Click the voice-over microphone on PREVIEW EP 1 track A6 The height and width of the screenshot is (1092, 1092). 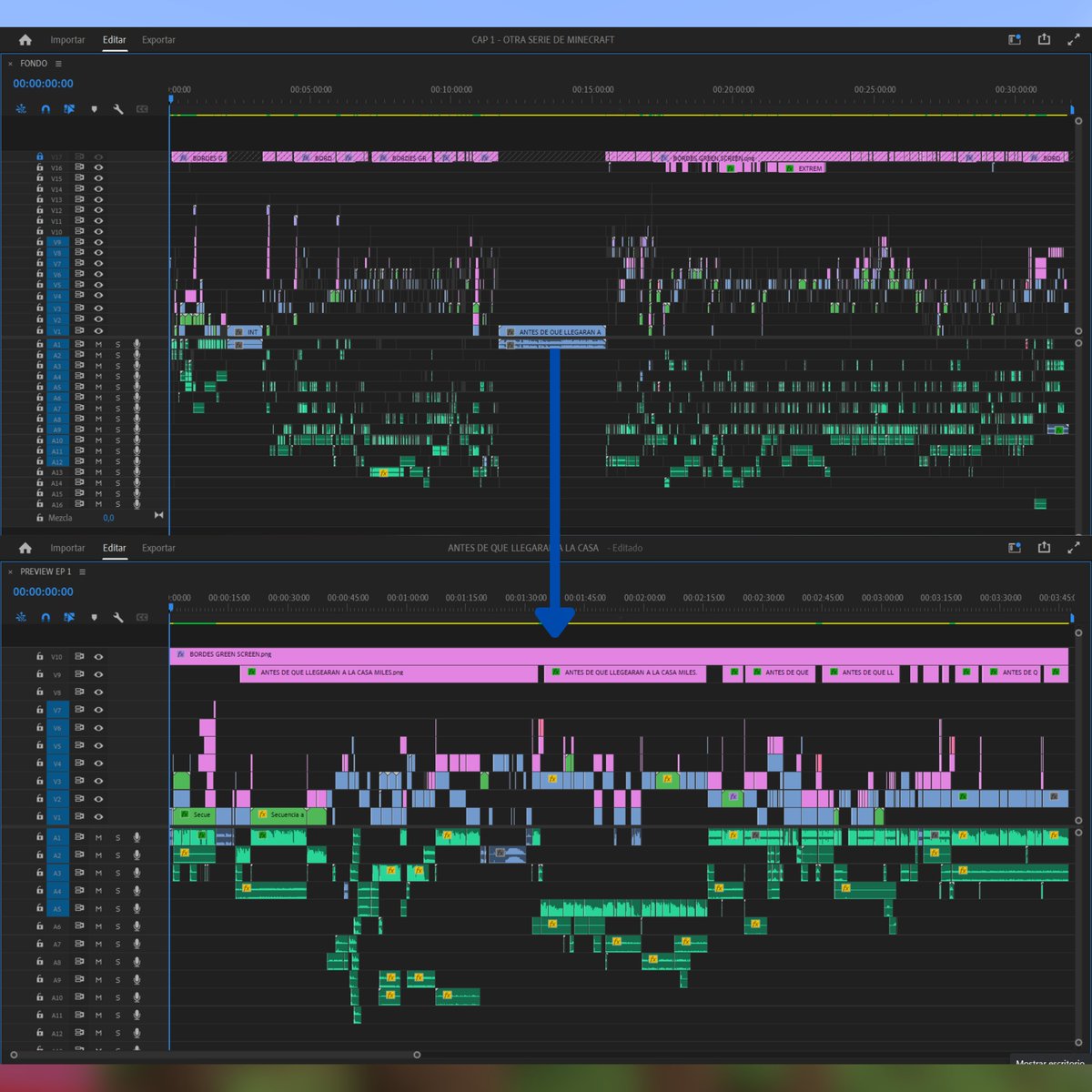tap(136, 926)
